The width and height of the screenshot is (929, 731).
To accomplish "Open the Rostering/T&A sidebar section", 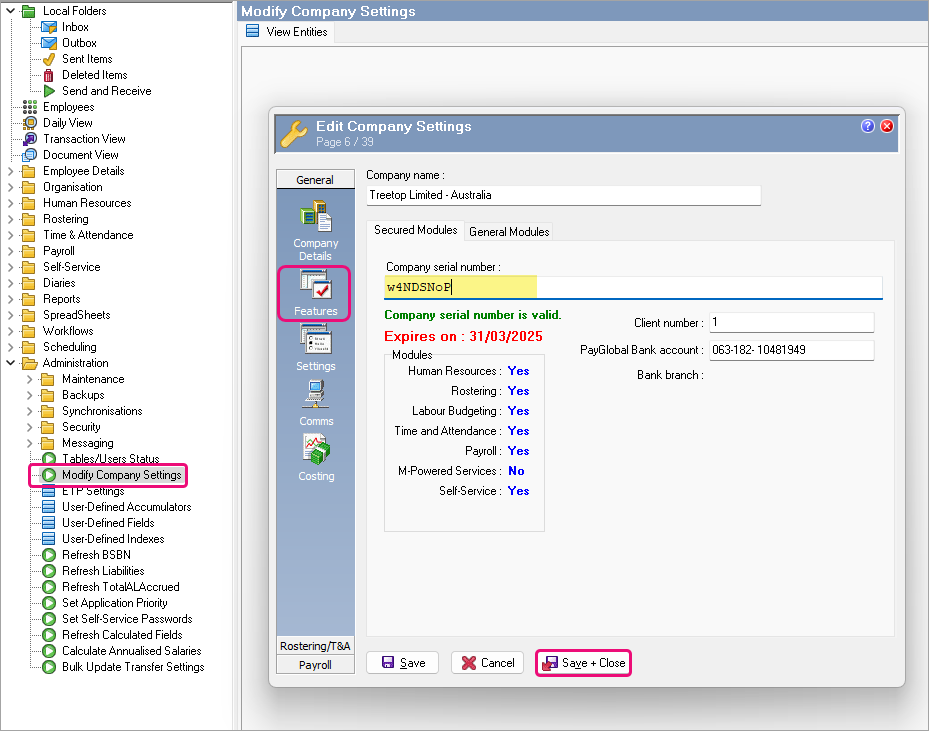I will click(x=315, y=646).
